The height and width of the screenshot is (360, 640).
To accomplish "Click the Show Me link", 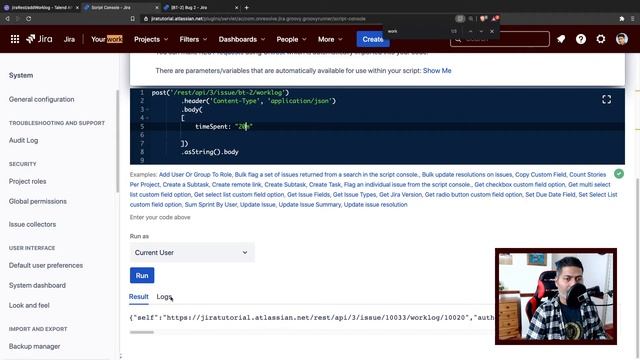I will pyautogui.click(x=437, y=71).
